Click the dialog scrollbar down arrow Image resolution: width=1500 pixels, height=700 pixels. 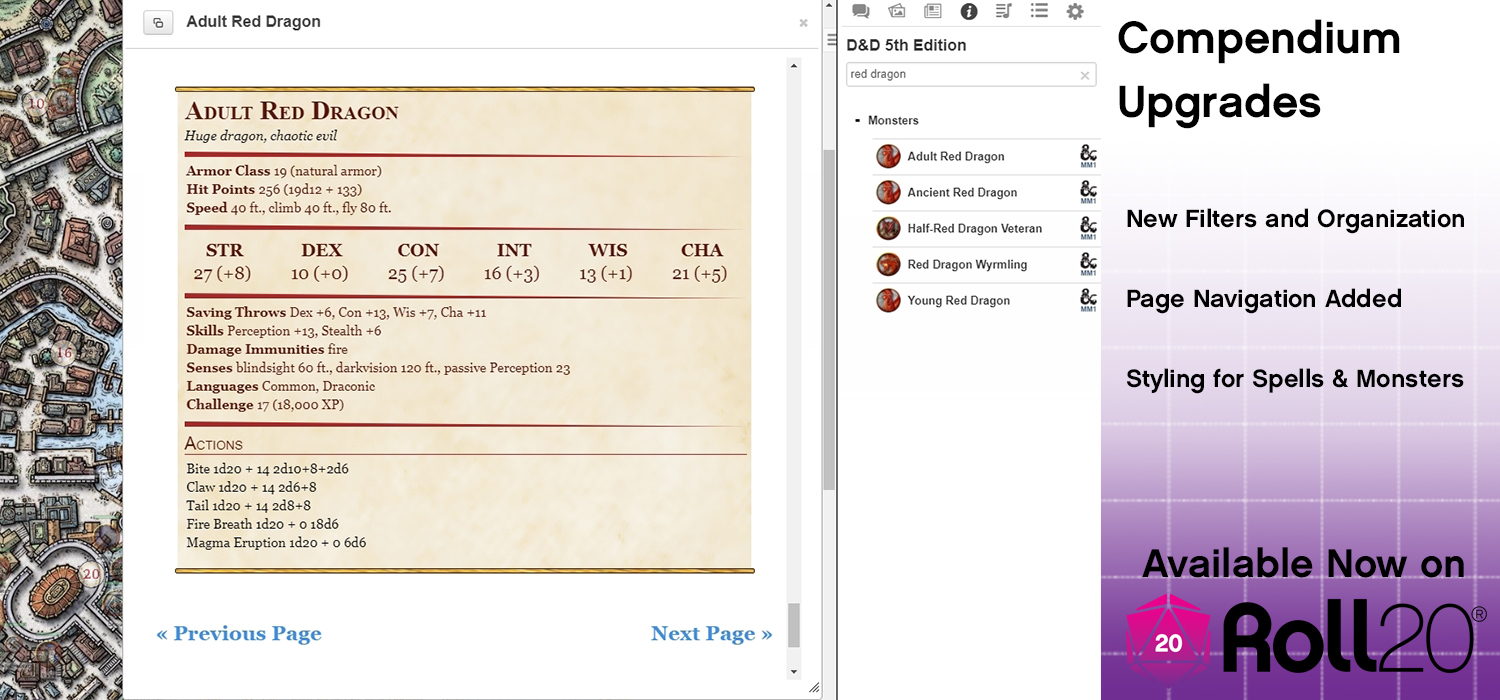click(x=794, y=672)
